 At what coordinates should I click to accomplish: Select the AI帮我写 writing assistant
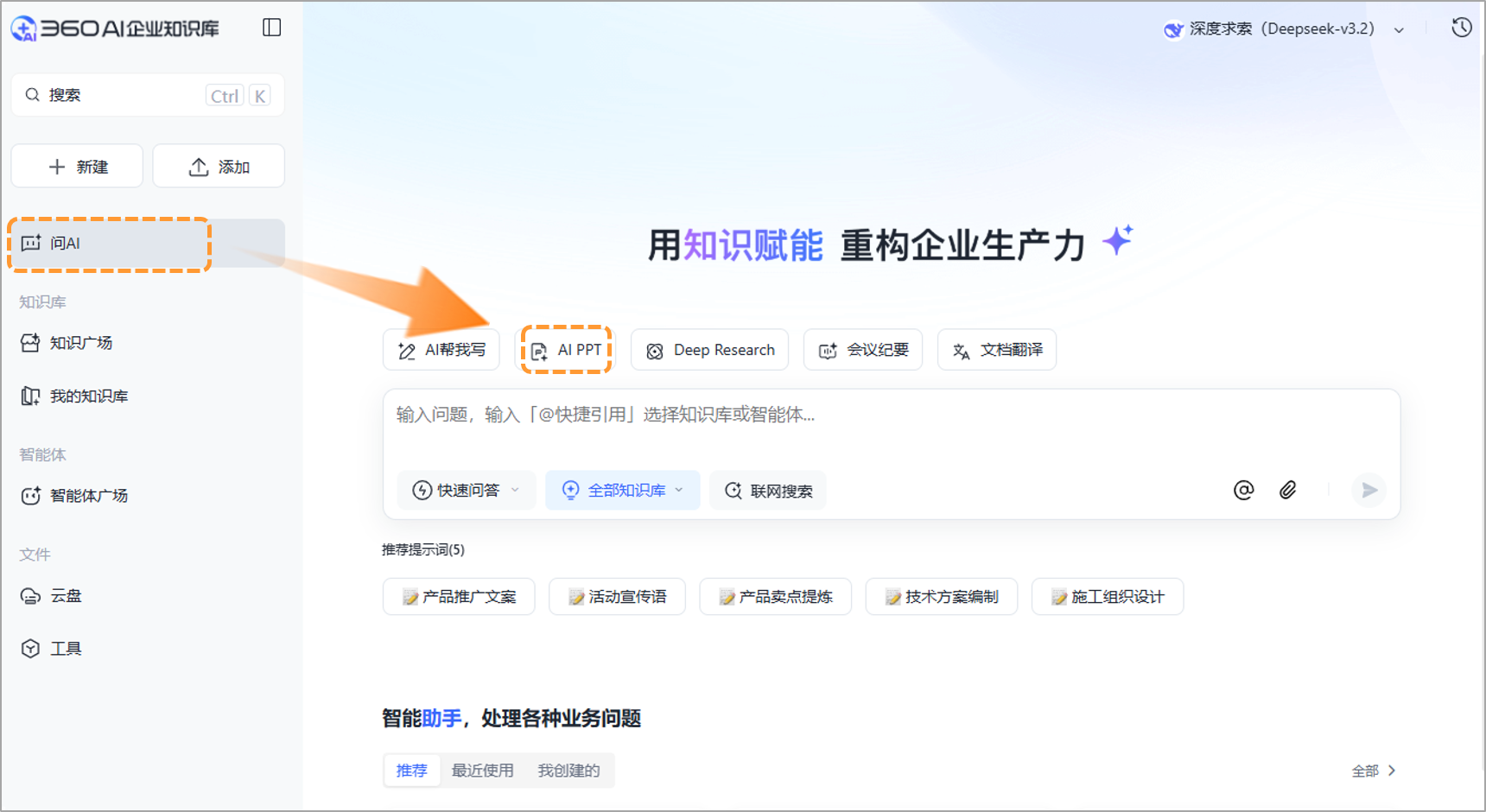(441, 349)
